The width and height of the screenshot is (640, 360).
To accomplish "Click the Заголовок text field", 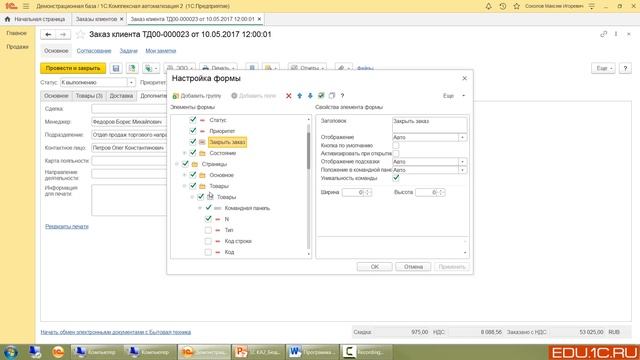I will point(429,124).
